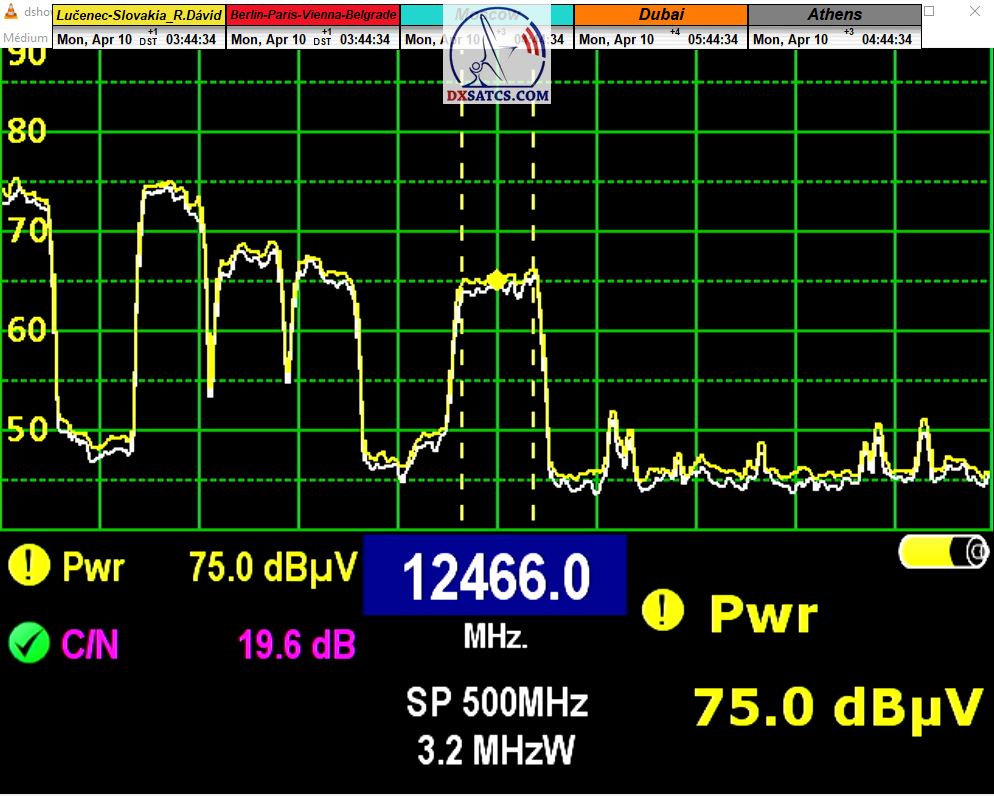Screen dimensions: 994x796
Task: Click the SP 500MHz span setting
Action: coord(496,703)
